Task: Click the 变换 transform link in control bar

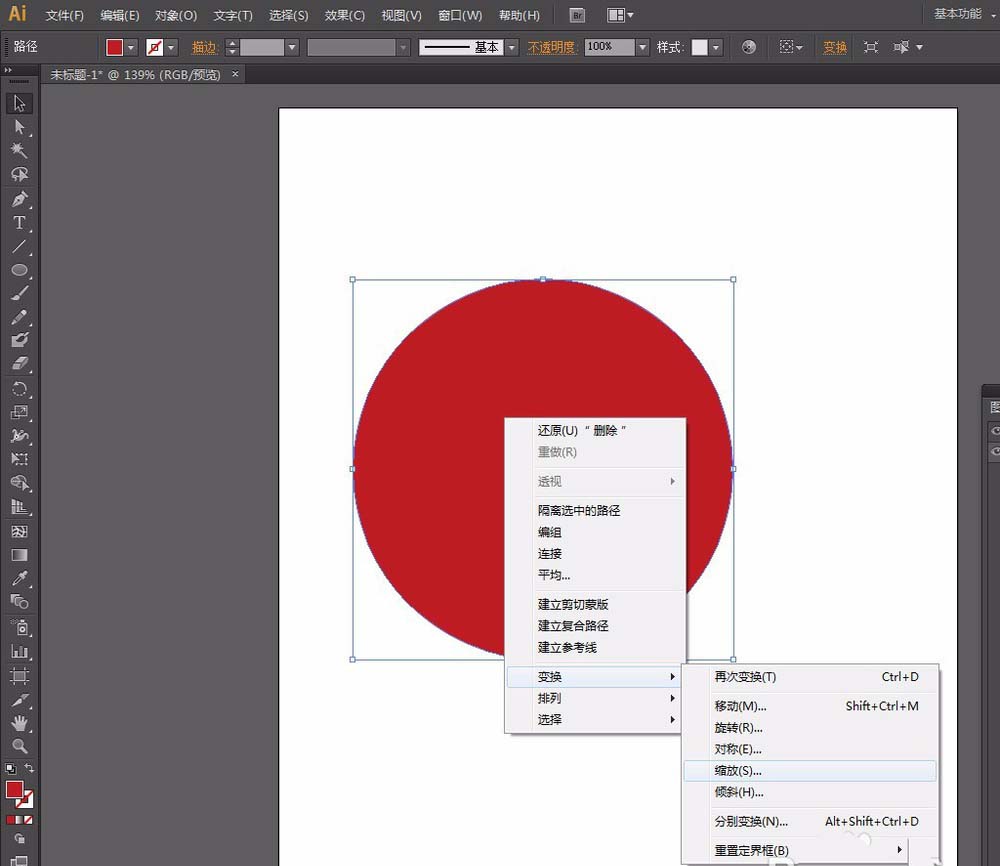Action: (x=835, y=47)
